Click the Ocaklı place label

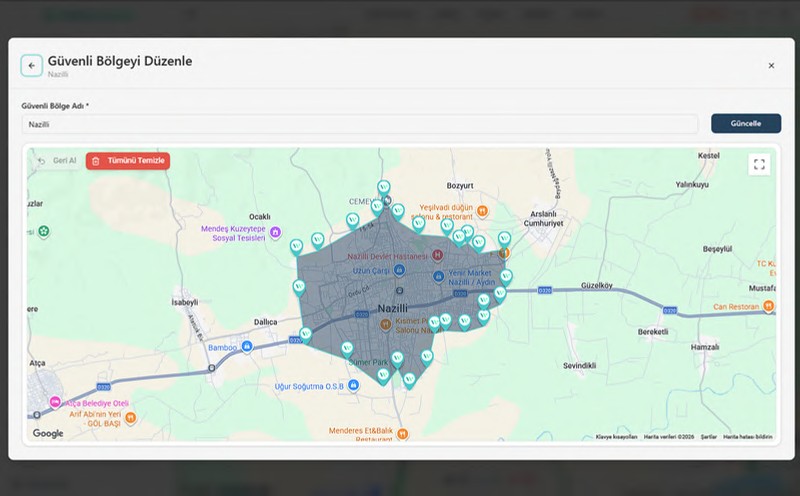tap(260, 216)
